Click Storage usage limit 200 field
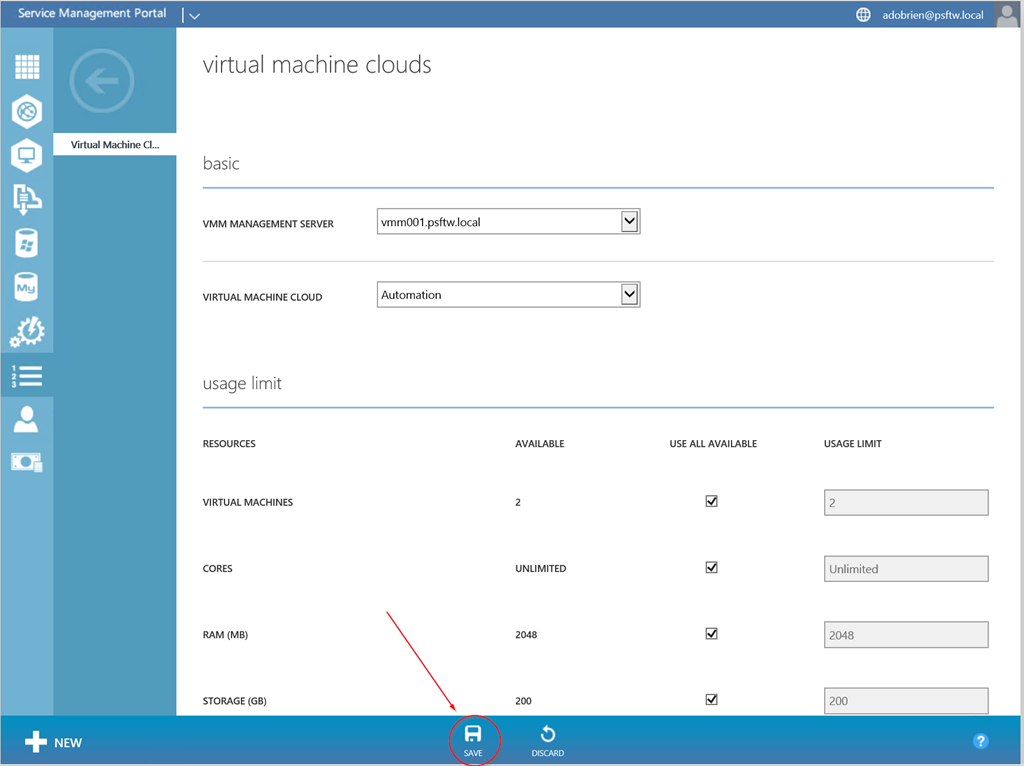The image size is (1024, 766). tap(906, 701)
